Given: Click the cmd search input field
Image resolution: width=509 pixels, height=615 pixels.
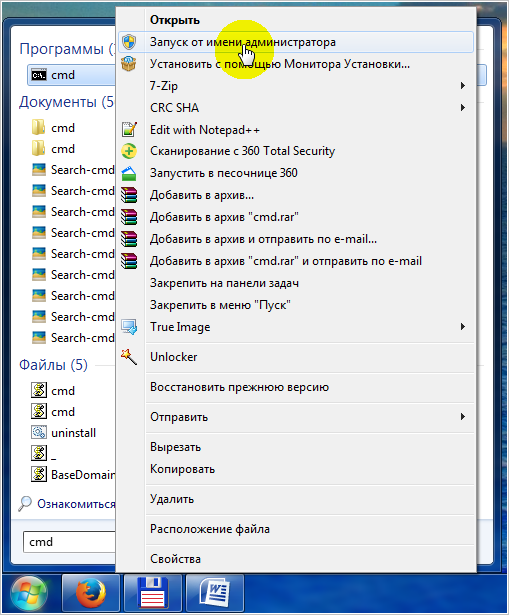Looking at the screenshot, I should pyautogui.click(x=70, y=542).
